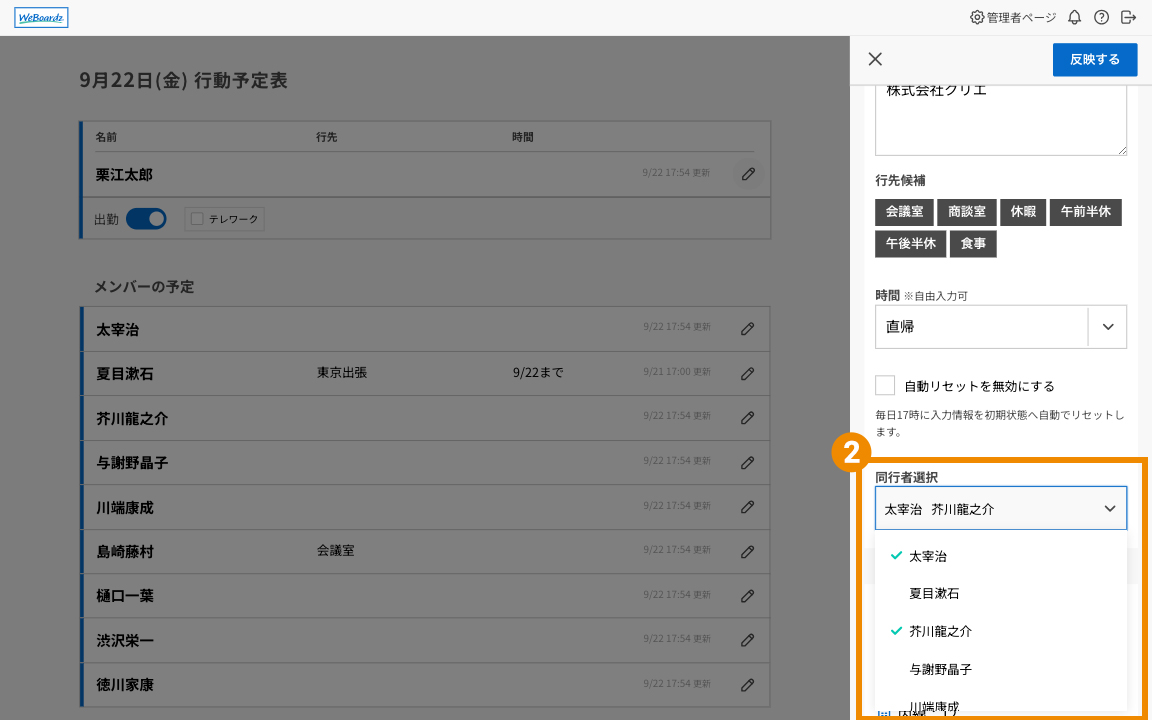Viewport: 1152px width, 720px height.
Task: Edit 与謝野晶子 row pencil icon
Action: click(x=747, y=463)
